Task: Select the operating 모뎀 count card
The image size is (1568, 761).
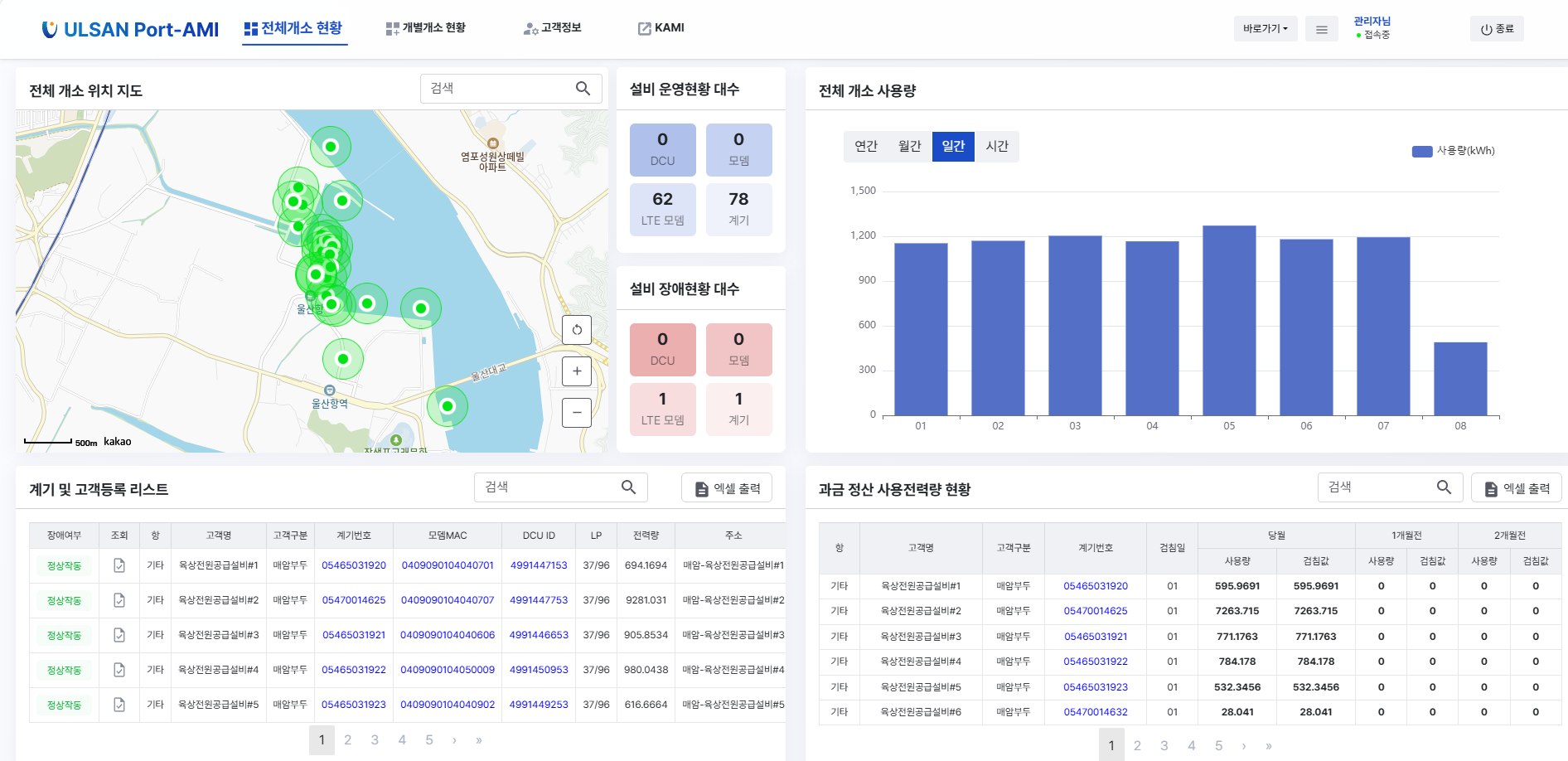Action: (x=739, y=150)
